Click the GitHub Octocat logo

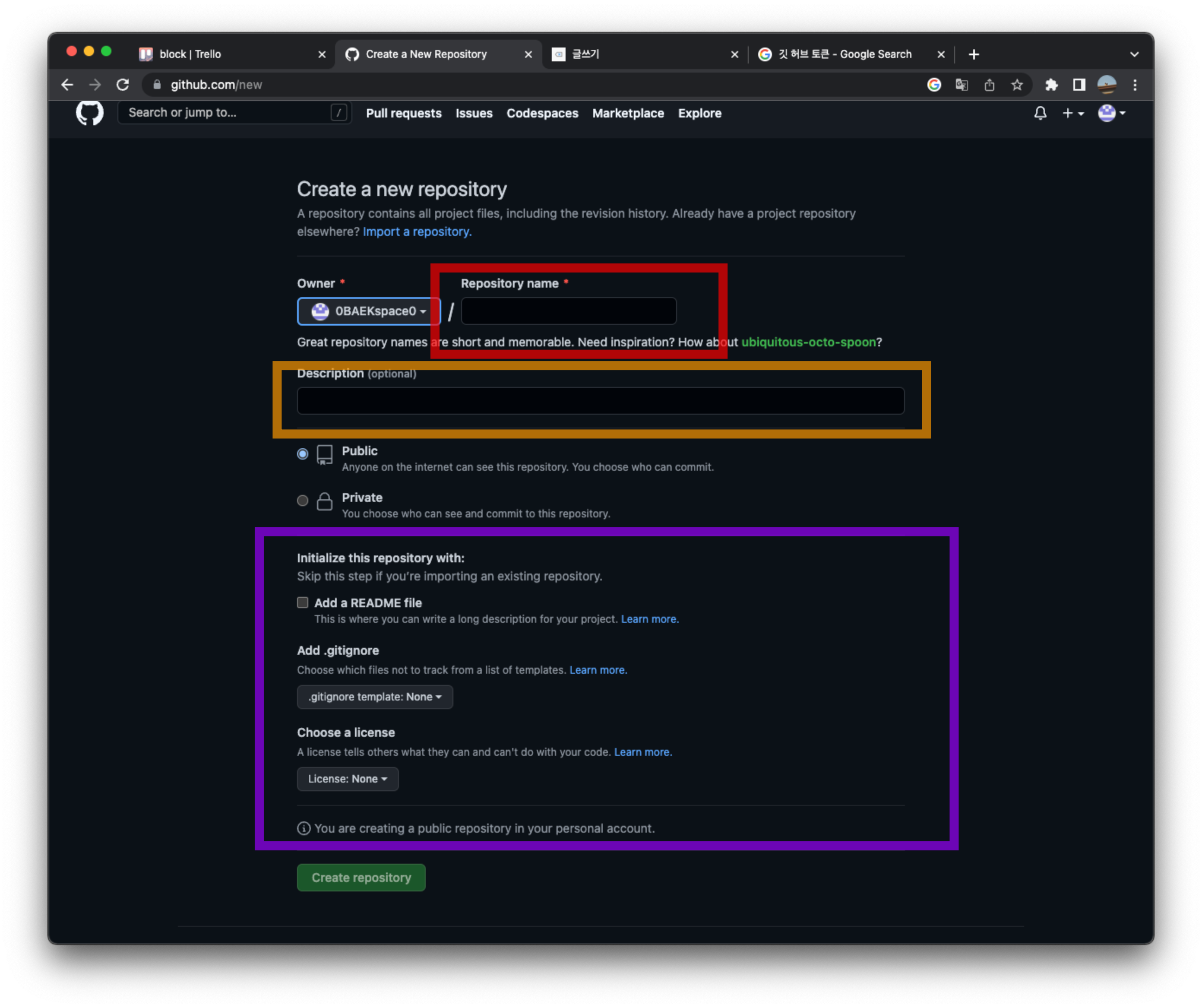click(89, 113)
